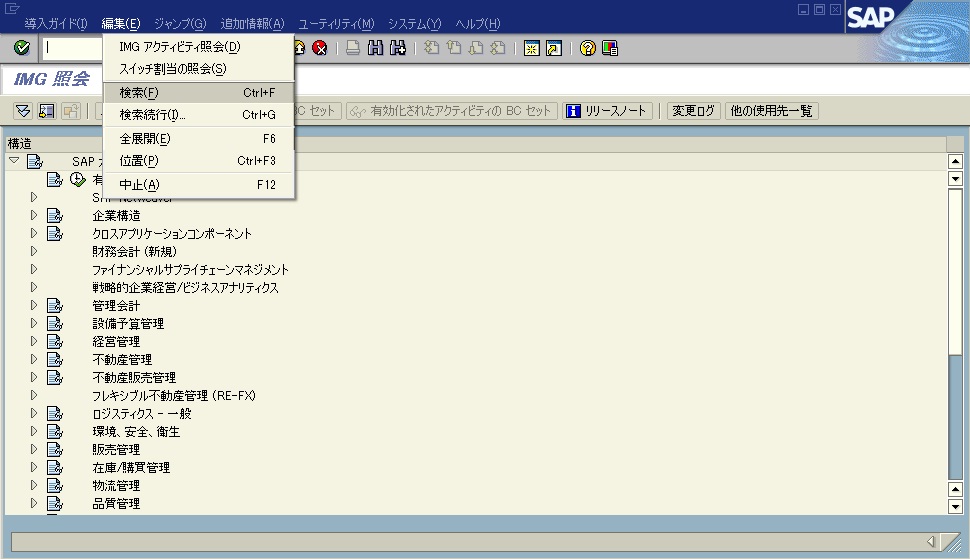Expand the 管理会計 tree node
The image size is (970, 559).
pos(34,306)
